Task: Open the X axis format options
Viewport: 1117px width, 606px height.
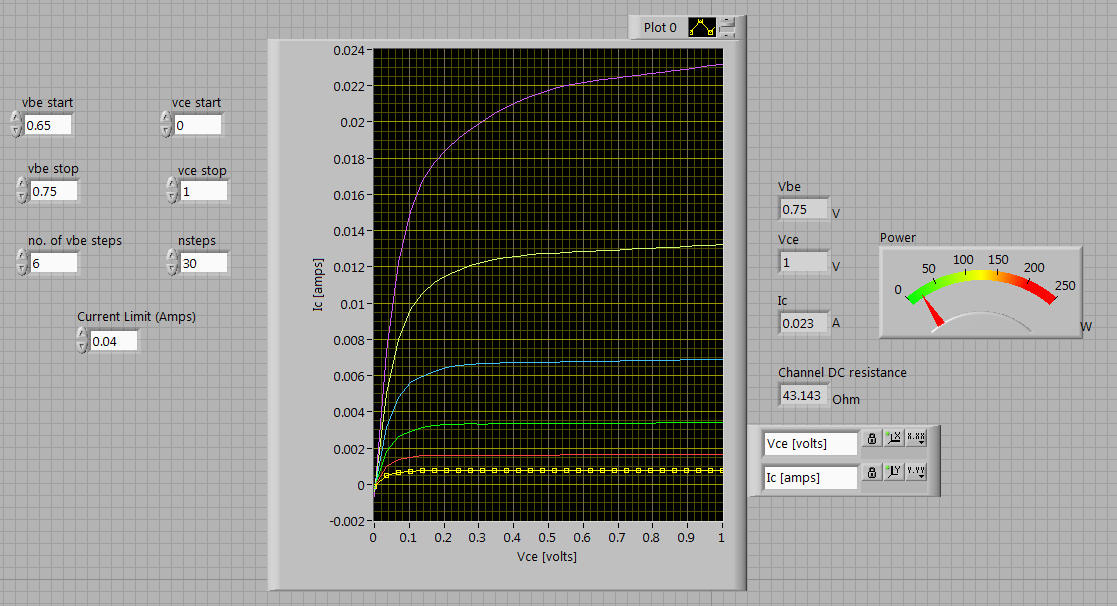Action: [x=916, y=439]
